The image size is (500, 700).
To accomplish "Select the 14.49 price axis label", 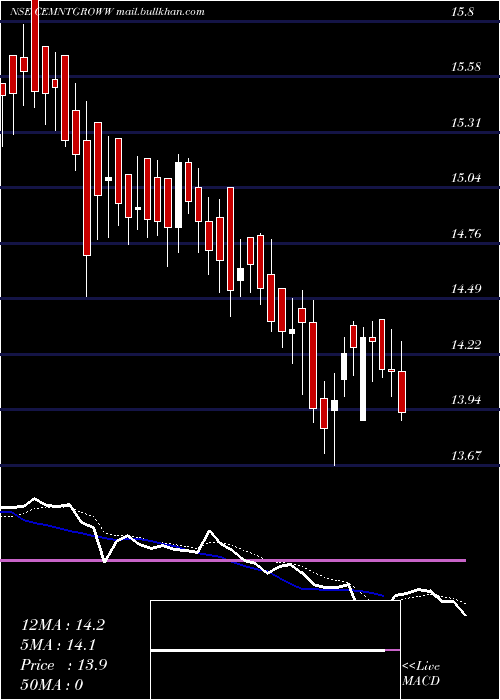I will point(466,289).
